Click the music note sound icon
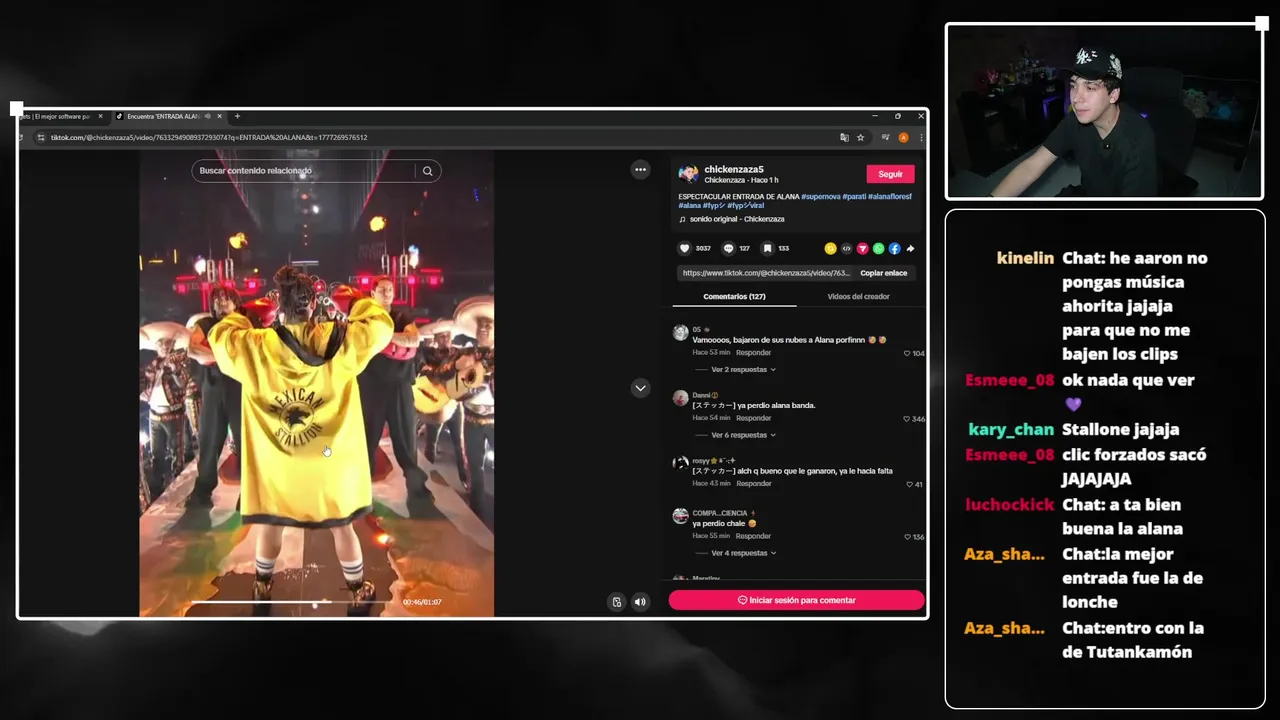Screen dimensions: 1280x720 coord(682,219)
